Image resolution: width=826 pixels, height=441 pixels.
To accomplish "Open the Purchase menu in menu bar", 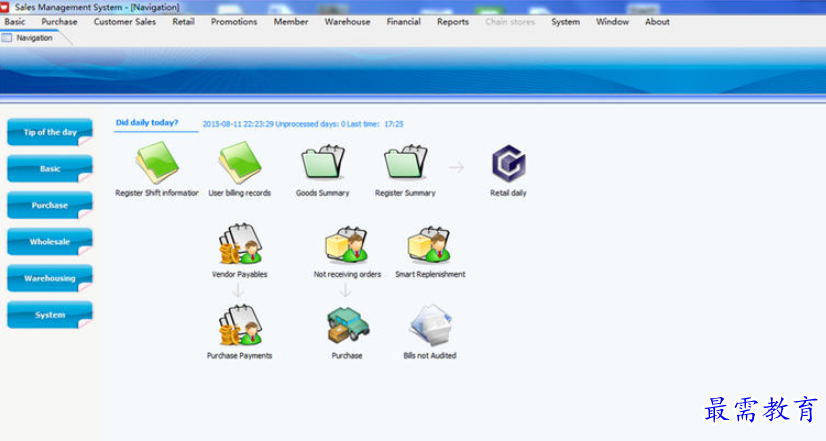I will click(x=60, y=22).
